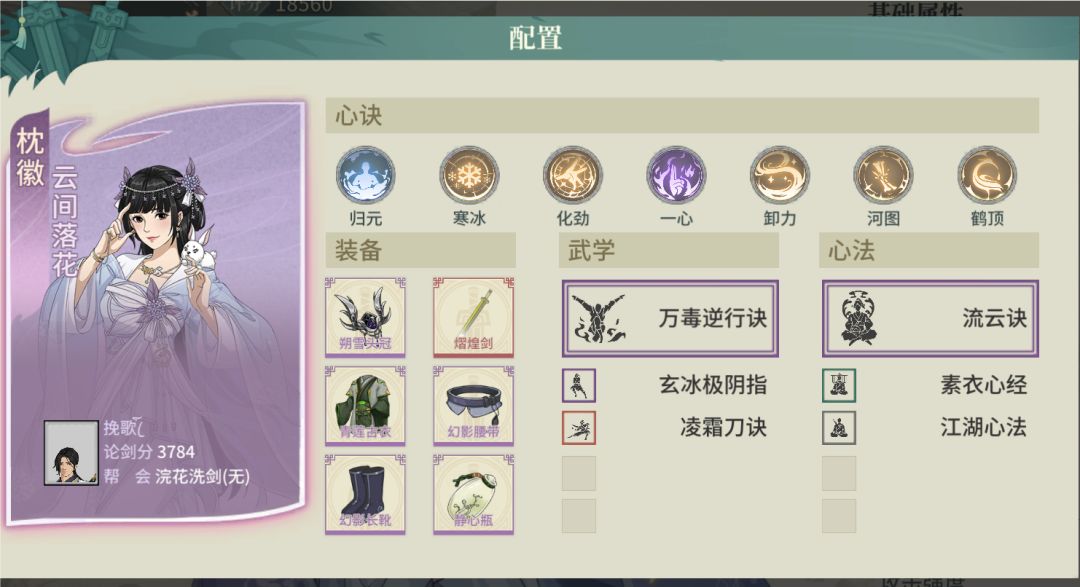Open the 静心瓶 bottle accessory slot
The image size is (1080, 587).
473,494
